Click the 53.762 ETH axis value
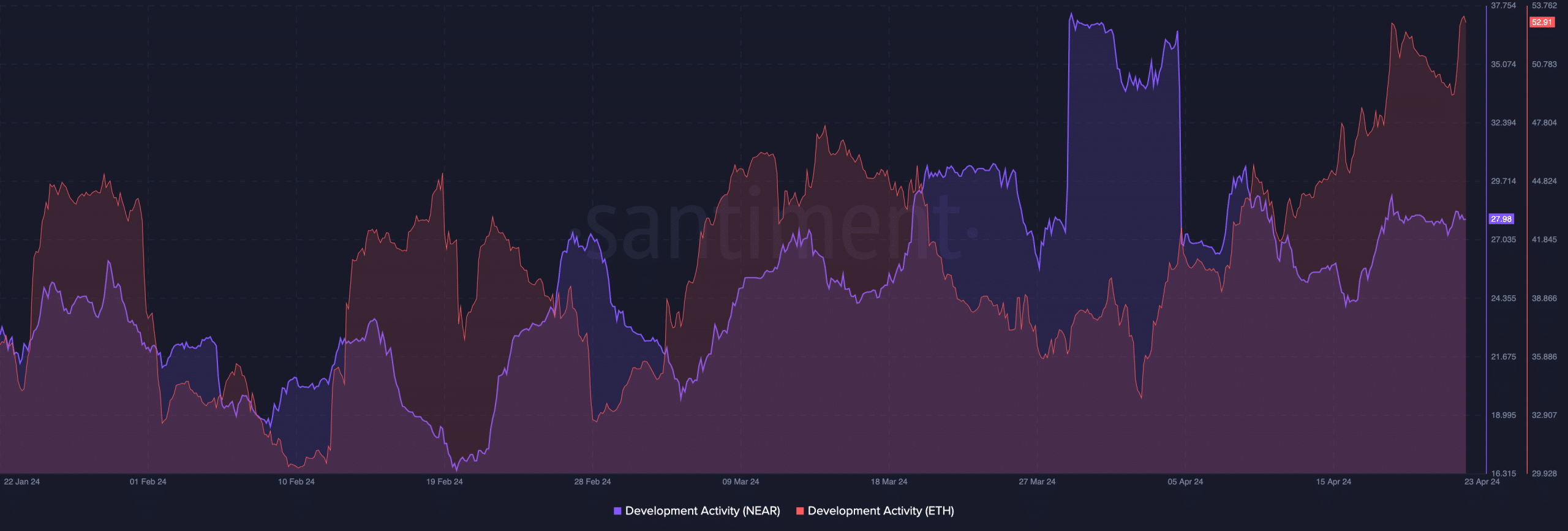1568x531 pixels. coord(1544,6)
